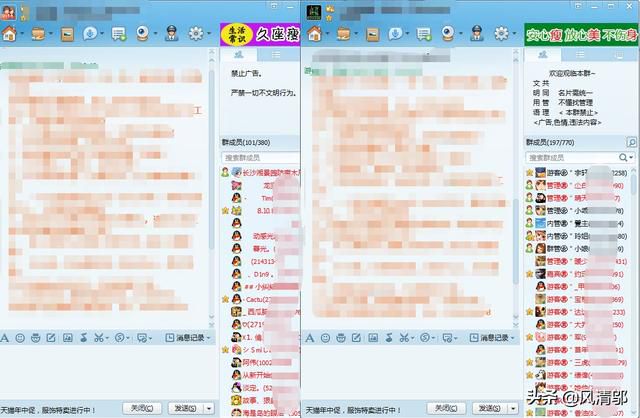Click the music note icon in the left chat

pyautogui.click(x=84, y=338)
